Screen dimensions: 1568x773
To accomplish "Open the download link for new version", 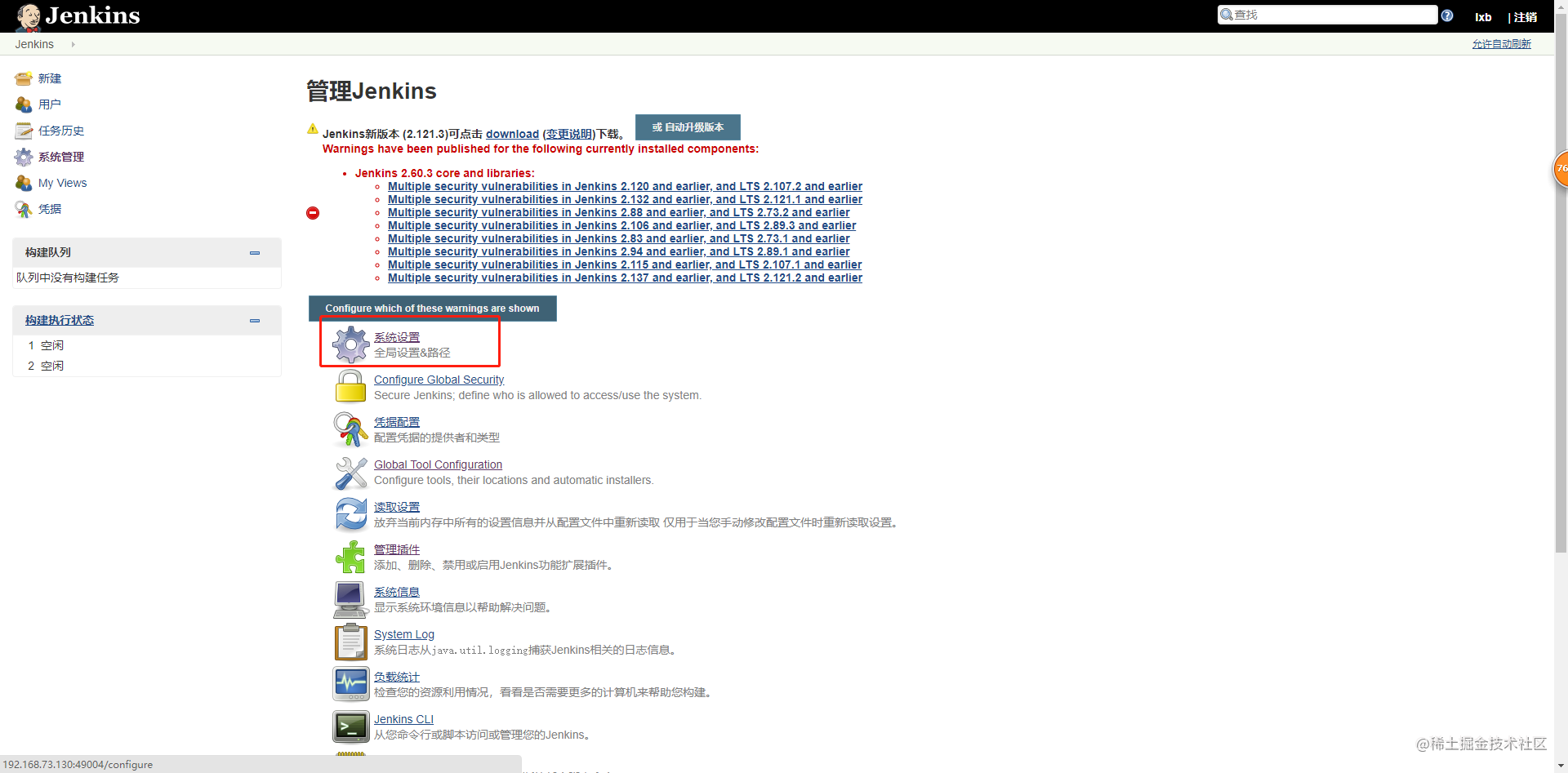I will (x=512, y=134).
